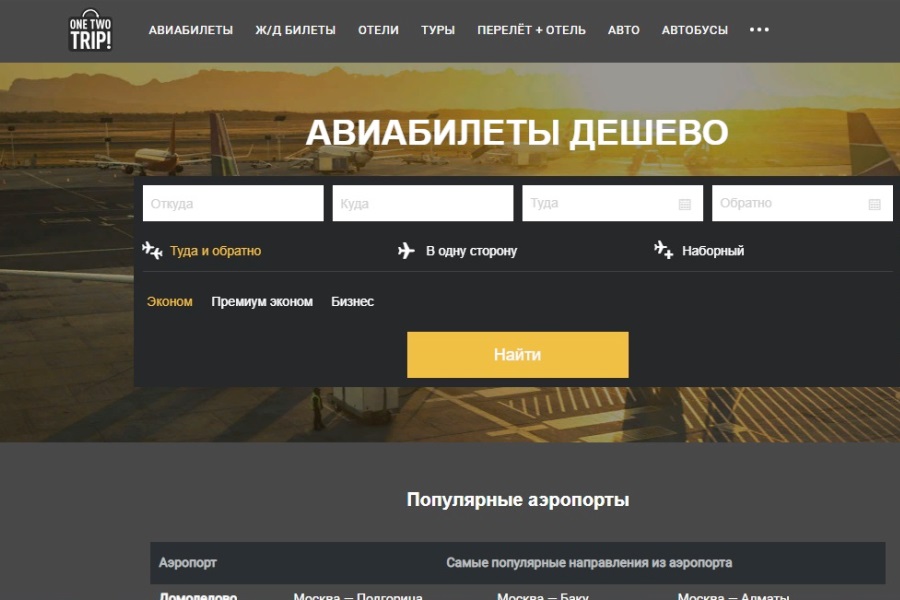Click the OneTwoTrip logo
Image resolution: width=900 pixels, height=600 pixels.
point(90,31)
